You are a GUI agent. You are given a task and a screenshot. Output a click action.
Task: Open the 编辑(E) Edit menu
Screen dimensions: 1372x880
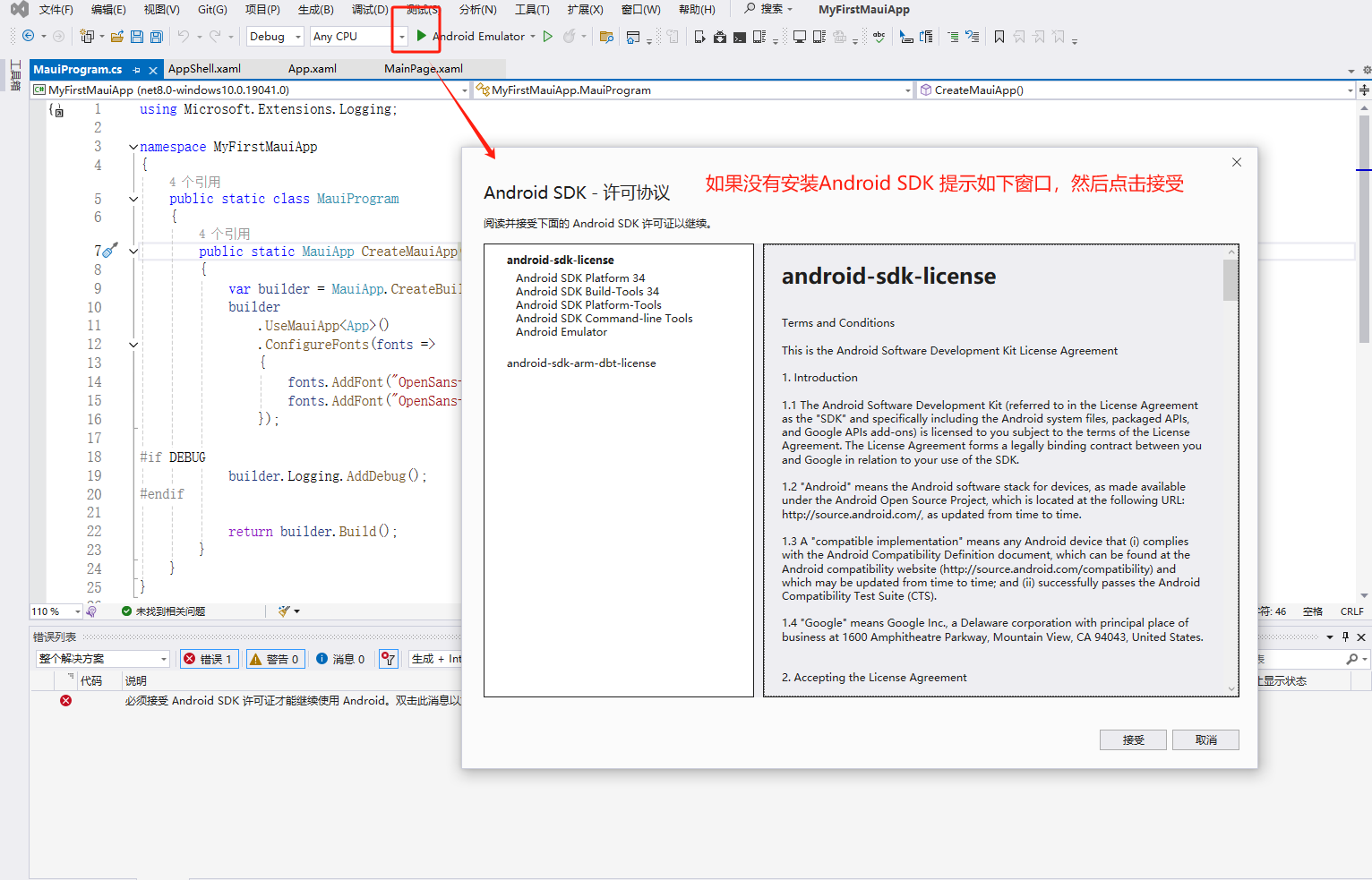(108, 10)
